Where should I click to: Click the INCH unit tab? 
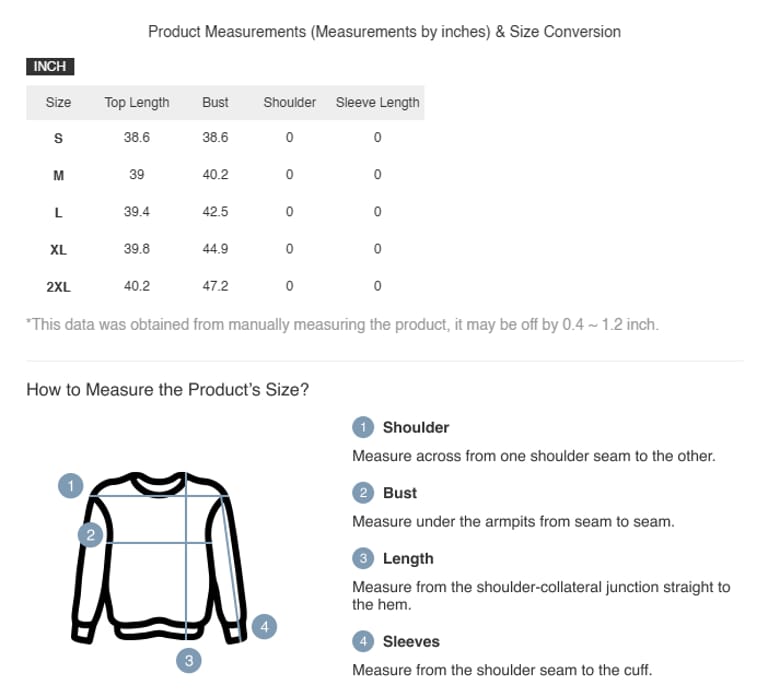point(50,66)
